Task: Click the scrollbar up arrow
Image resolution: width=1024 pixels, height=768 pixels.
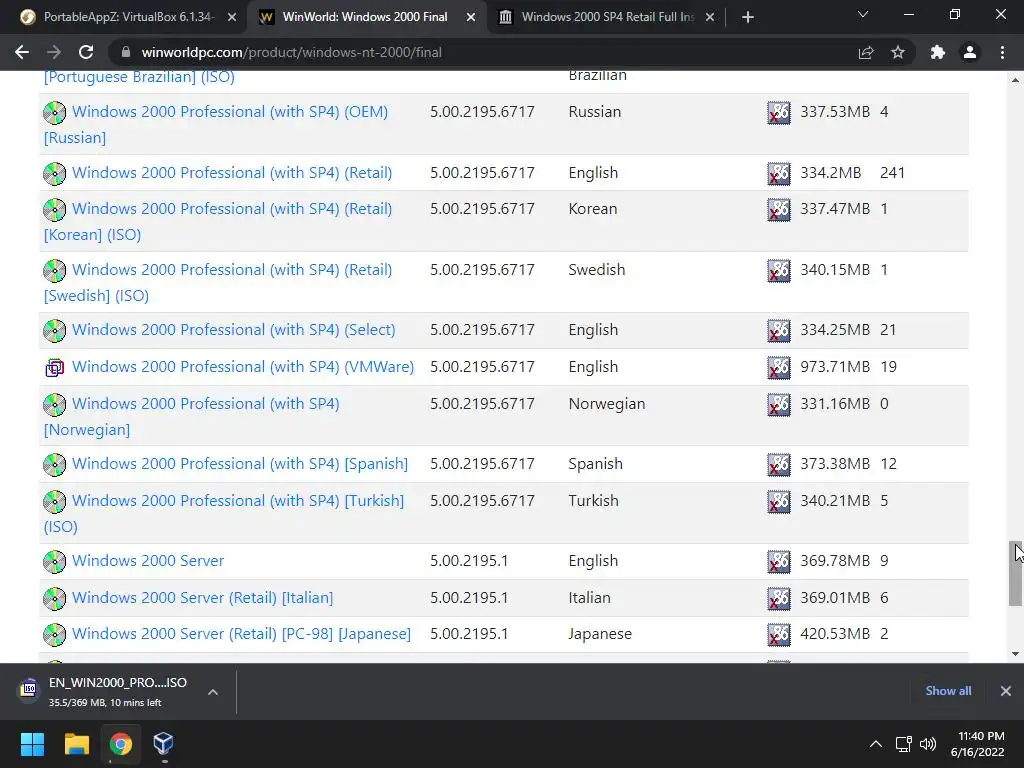Action: tap(1016, 80)
